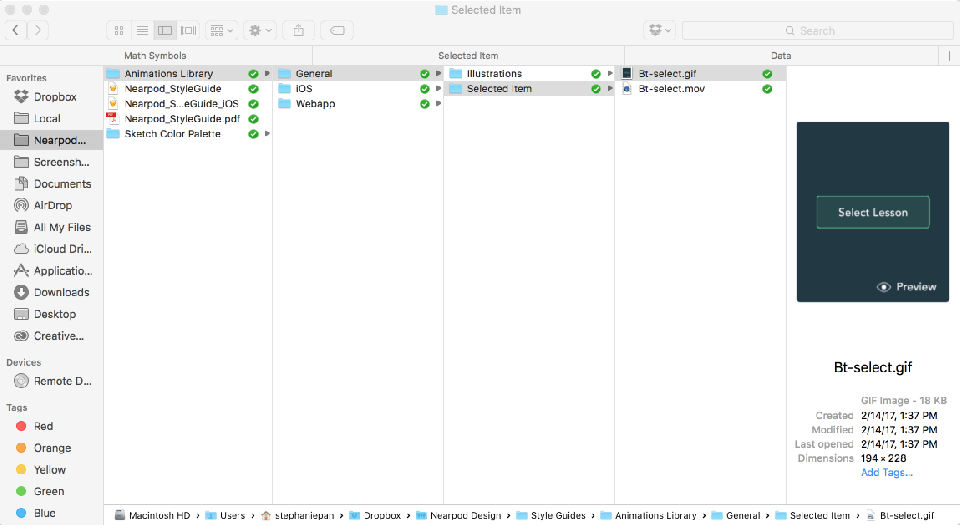Open iCloud Drive in sidebar
The width and height of the screenshot is (960, 525).
tap(51, 249)
